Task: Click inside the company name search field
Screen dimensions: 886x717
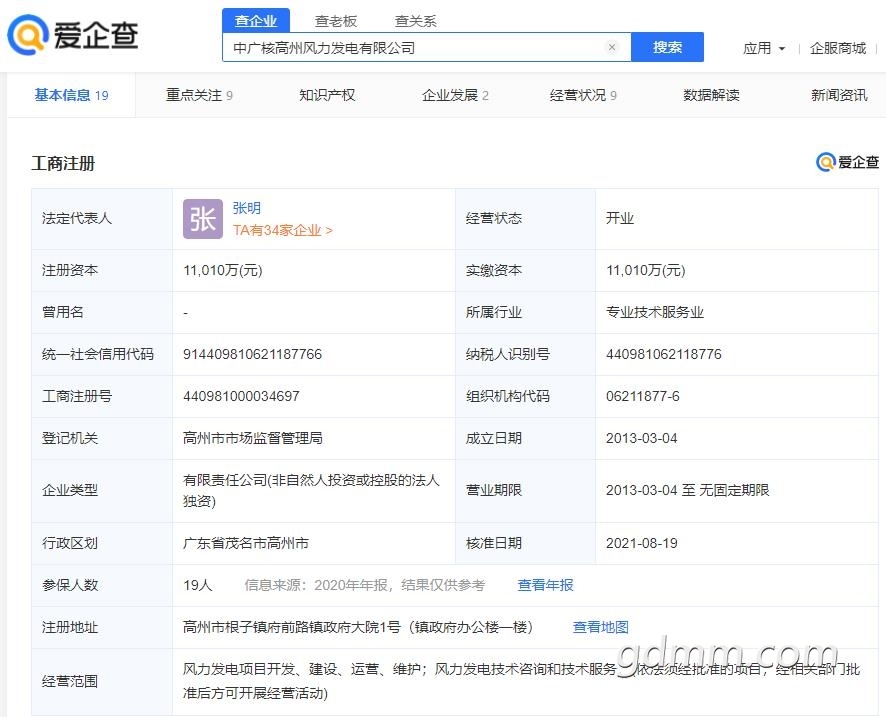Action: coord(410,47)
